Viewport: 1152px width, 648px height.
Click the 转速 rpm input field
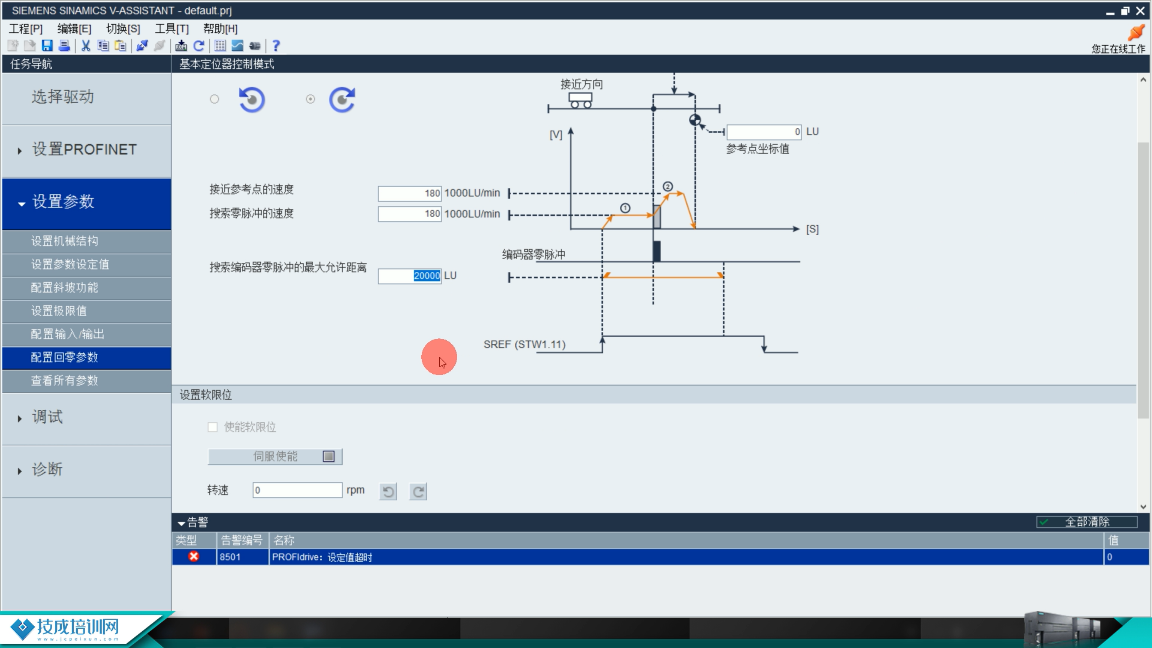pos(298,490)
